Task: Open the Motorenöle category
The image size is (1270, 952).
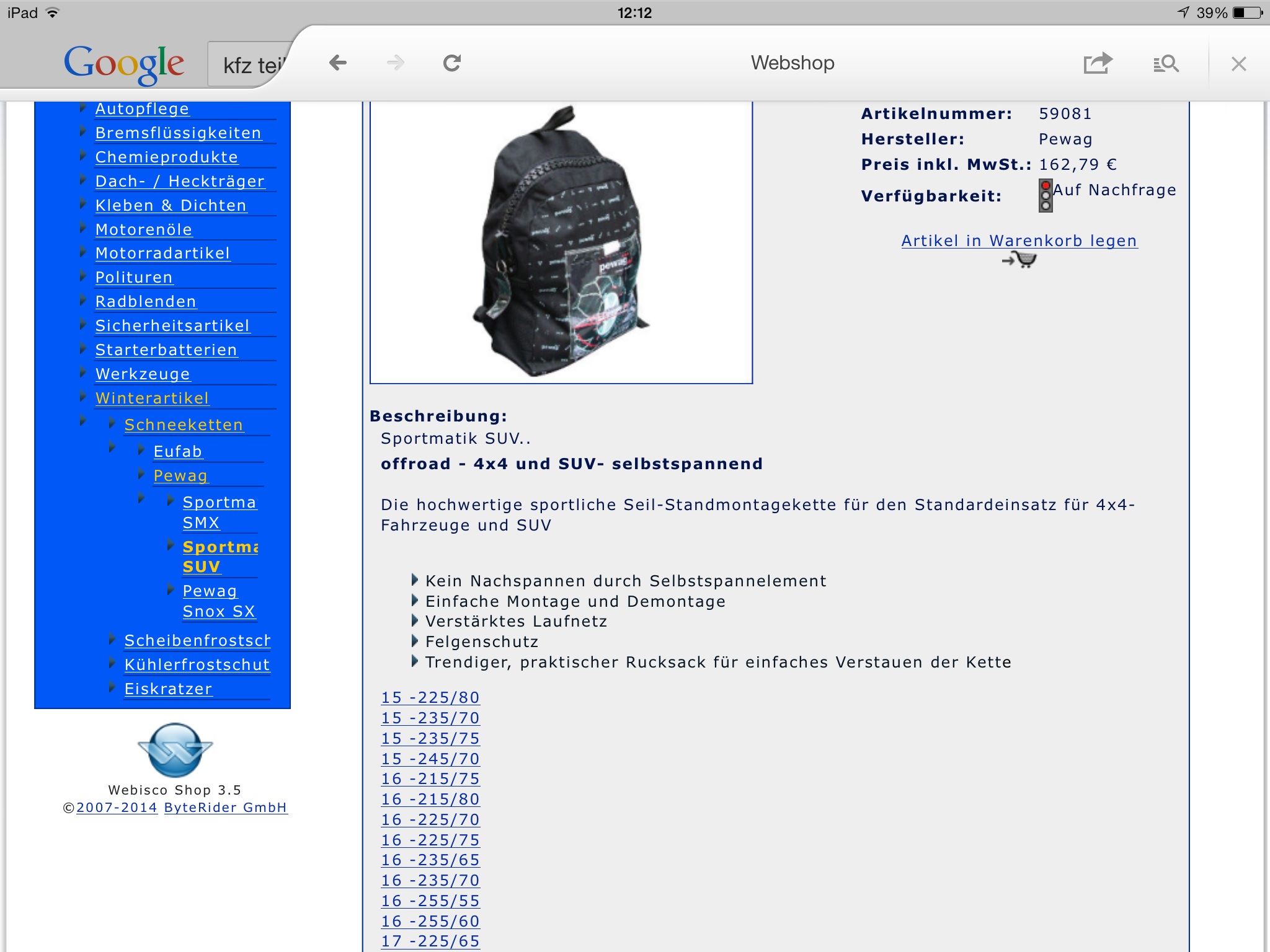Action: pos(143,229)
